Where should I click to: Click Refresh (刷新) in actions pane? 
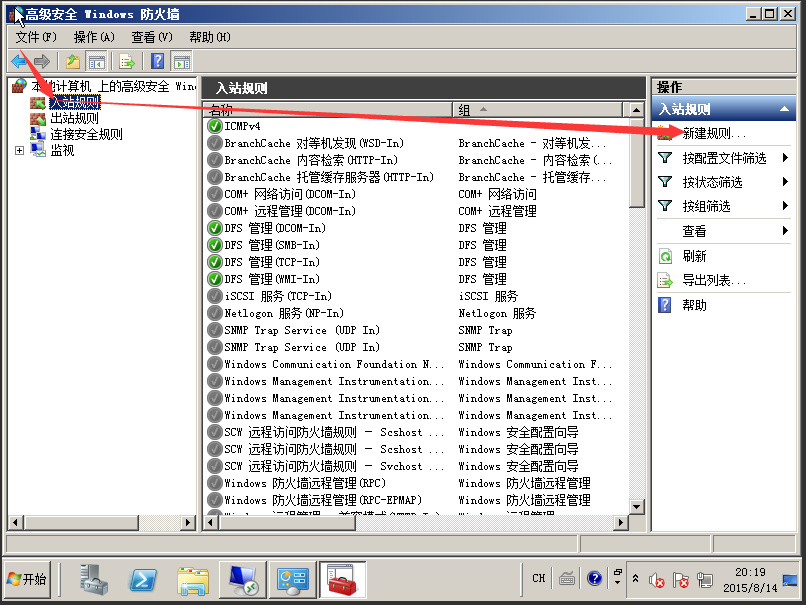(x=694, y=256)
